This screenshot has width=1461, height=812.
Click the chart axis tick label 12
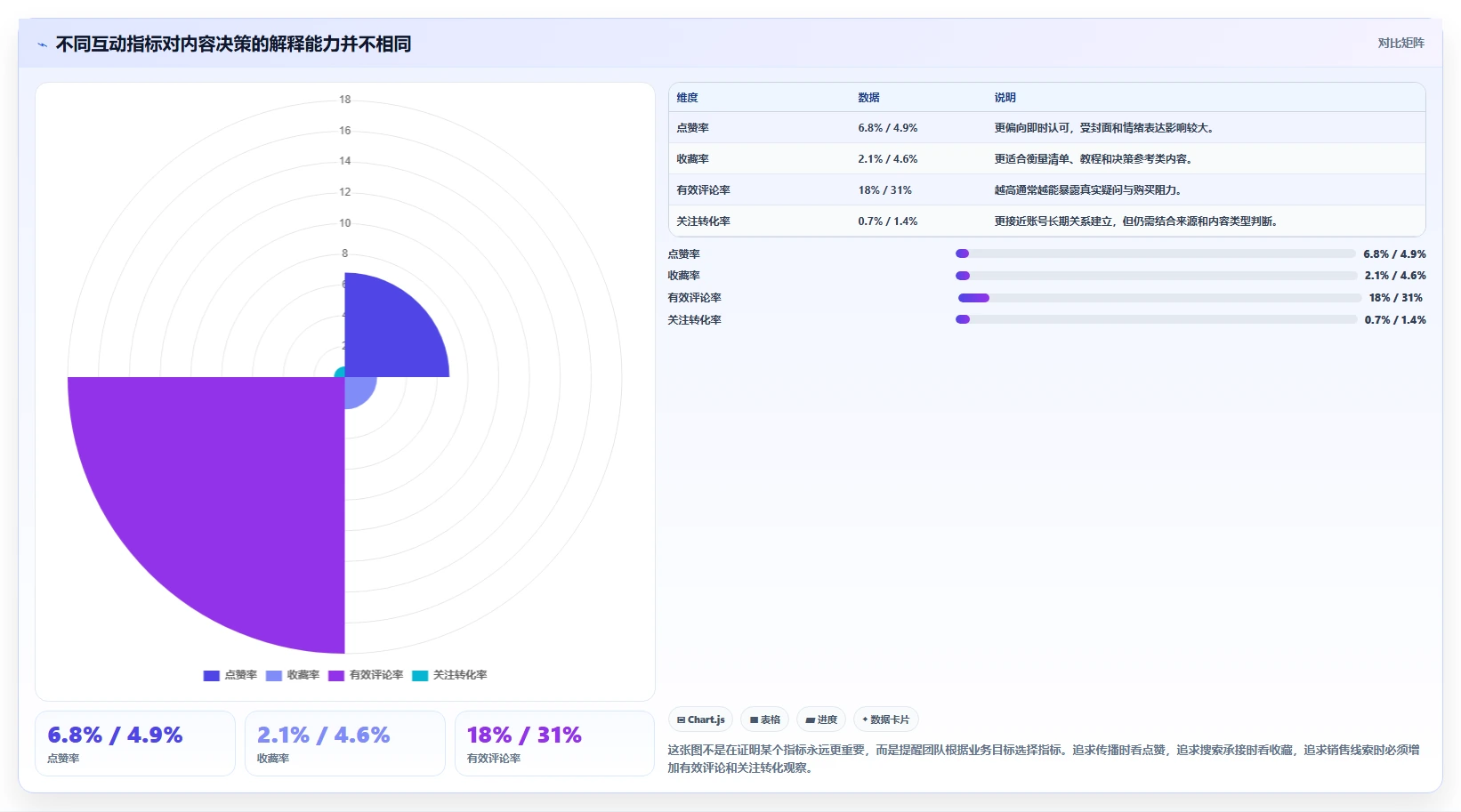[x=344, y=192]
